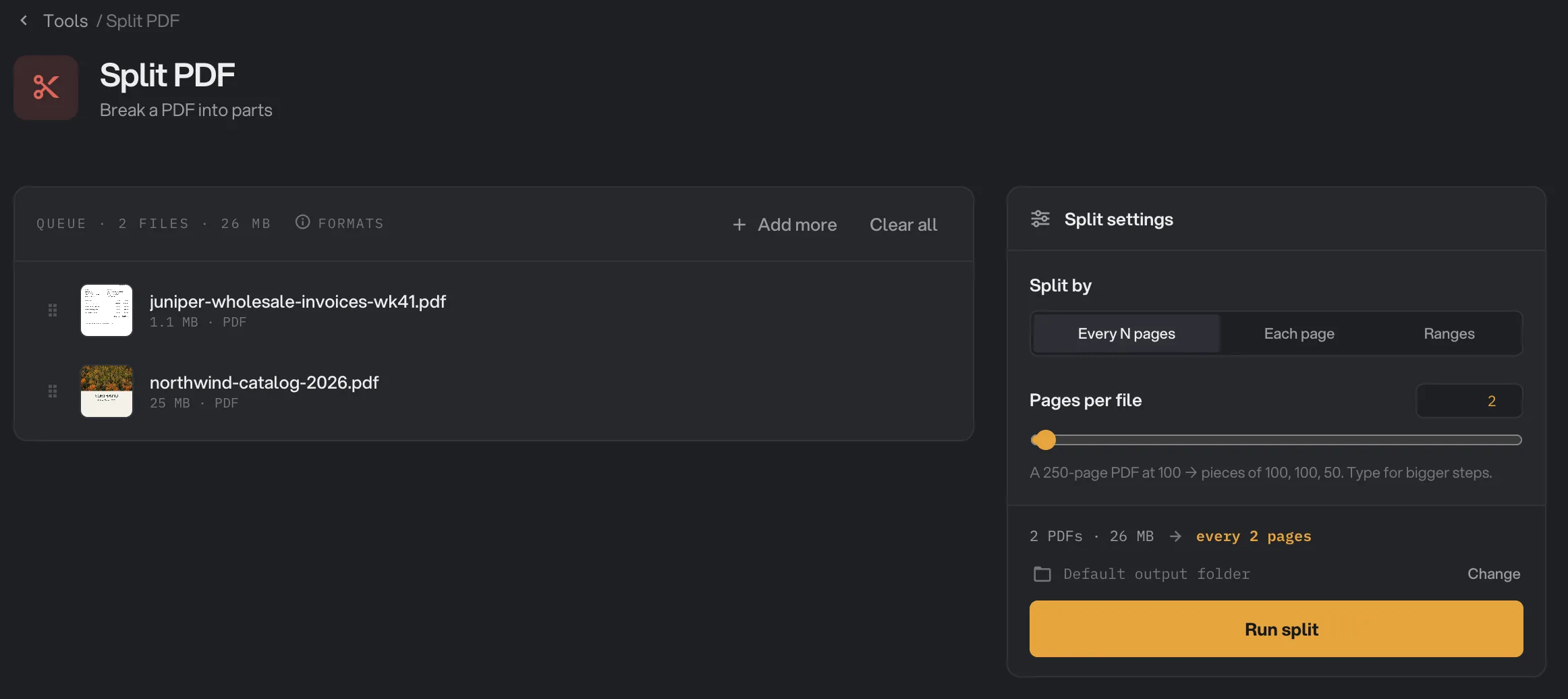Image resolution: width=1568 pixels, height=699 pixels.
Task: Focus the Pages per file number field
Action: point(1469,401)
